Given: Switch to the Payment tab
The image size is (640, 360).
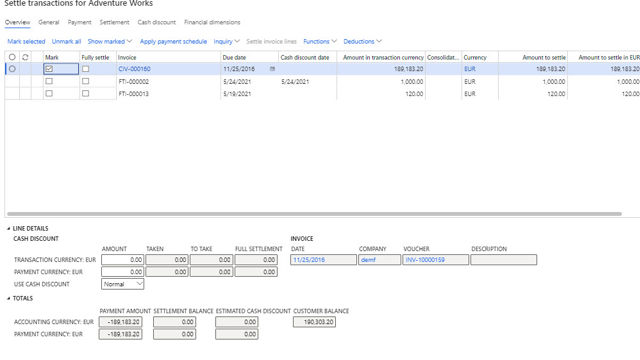Looking at the screenshot, I should click(79, 22).
